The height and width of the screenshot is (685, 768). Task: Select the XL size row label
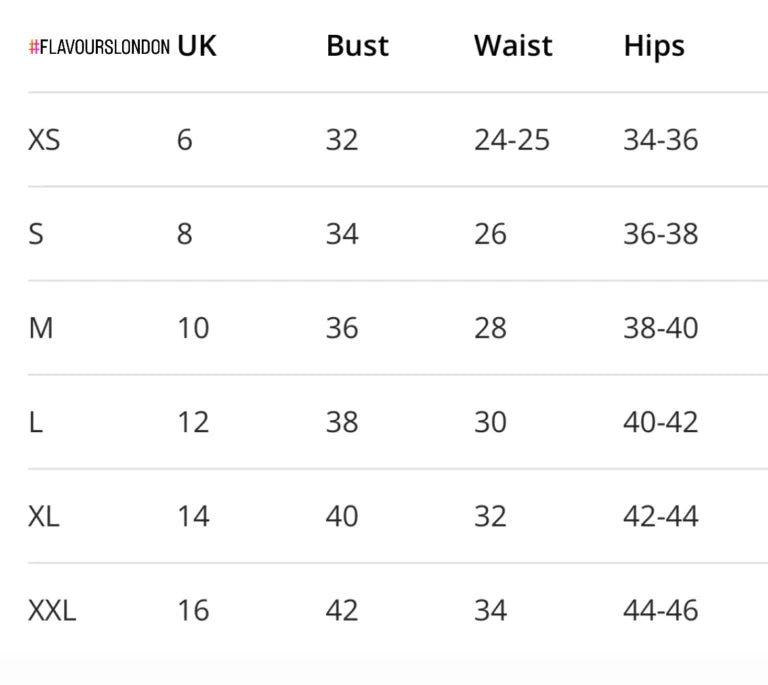(44, 516)
